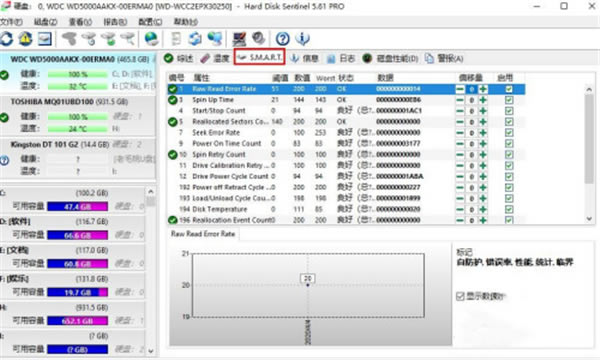The image size is (600, 360).
Task: Toggle the 显示数据 checkbox below chart
Action: pyautogui.click(x=460, y=296)
